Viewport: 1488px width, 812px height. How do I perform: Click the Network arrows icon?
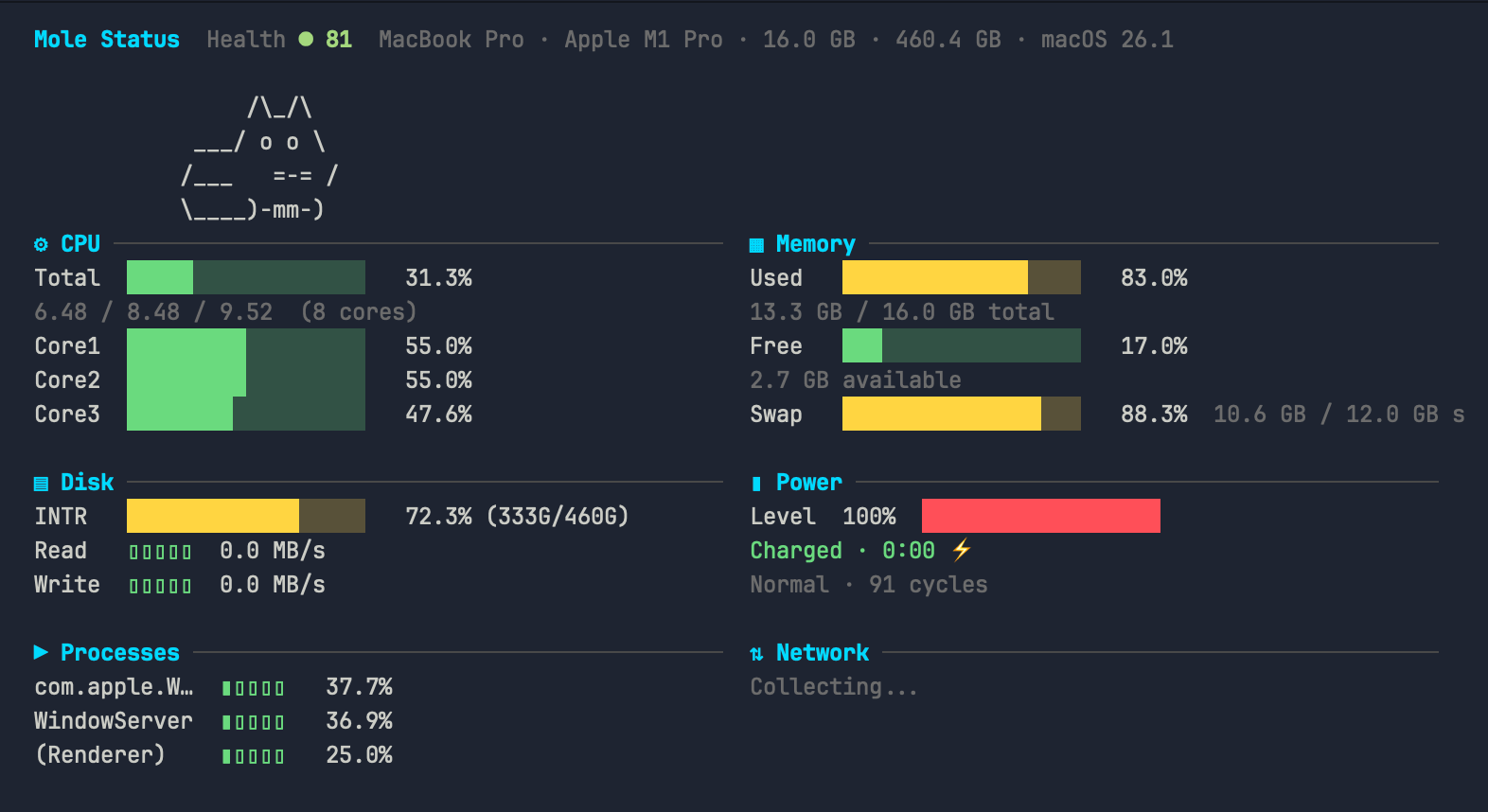click(x=756, y=654)
